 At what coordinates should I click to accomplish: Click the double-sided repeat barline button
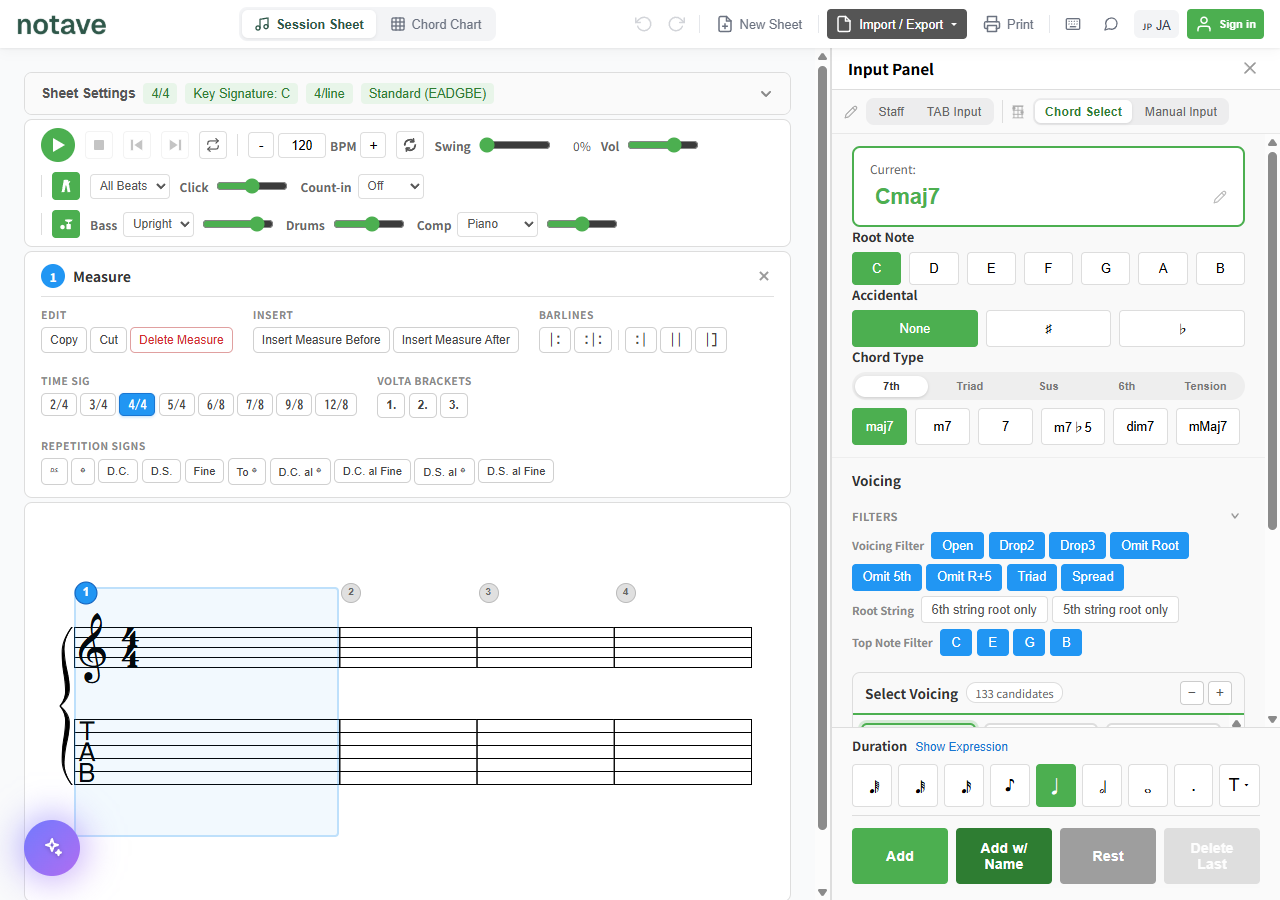click(593, 340)
